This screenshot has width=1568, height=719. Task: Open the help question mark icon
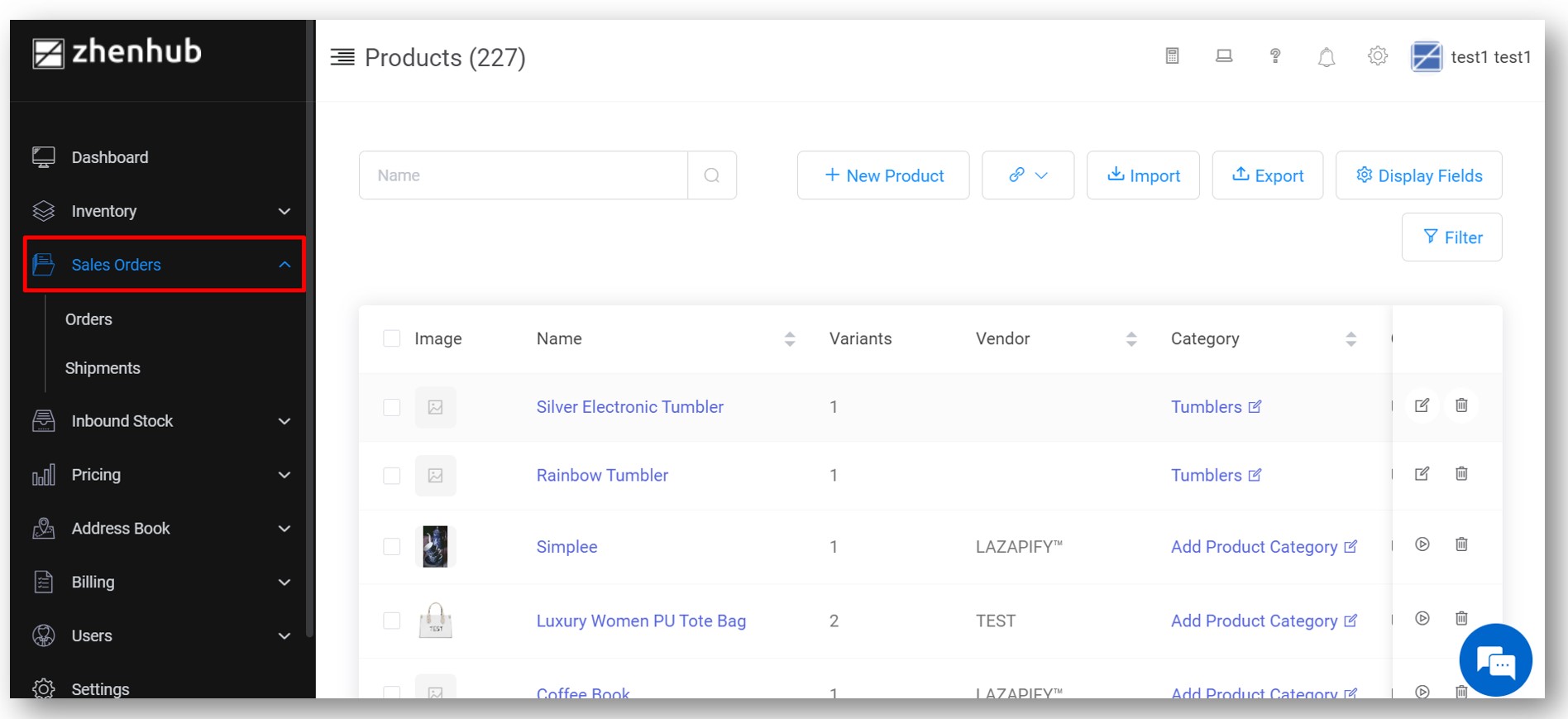coord(1275,56)
